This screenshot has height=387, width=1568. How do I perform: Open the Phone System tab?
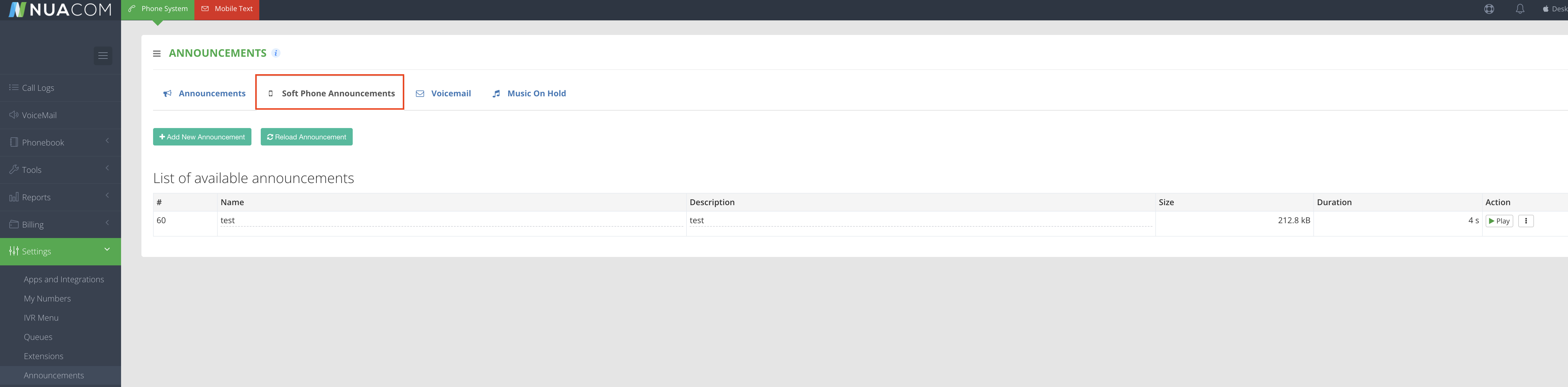(158, 9)
